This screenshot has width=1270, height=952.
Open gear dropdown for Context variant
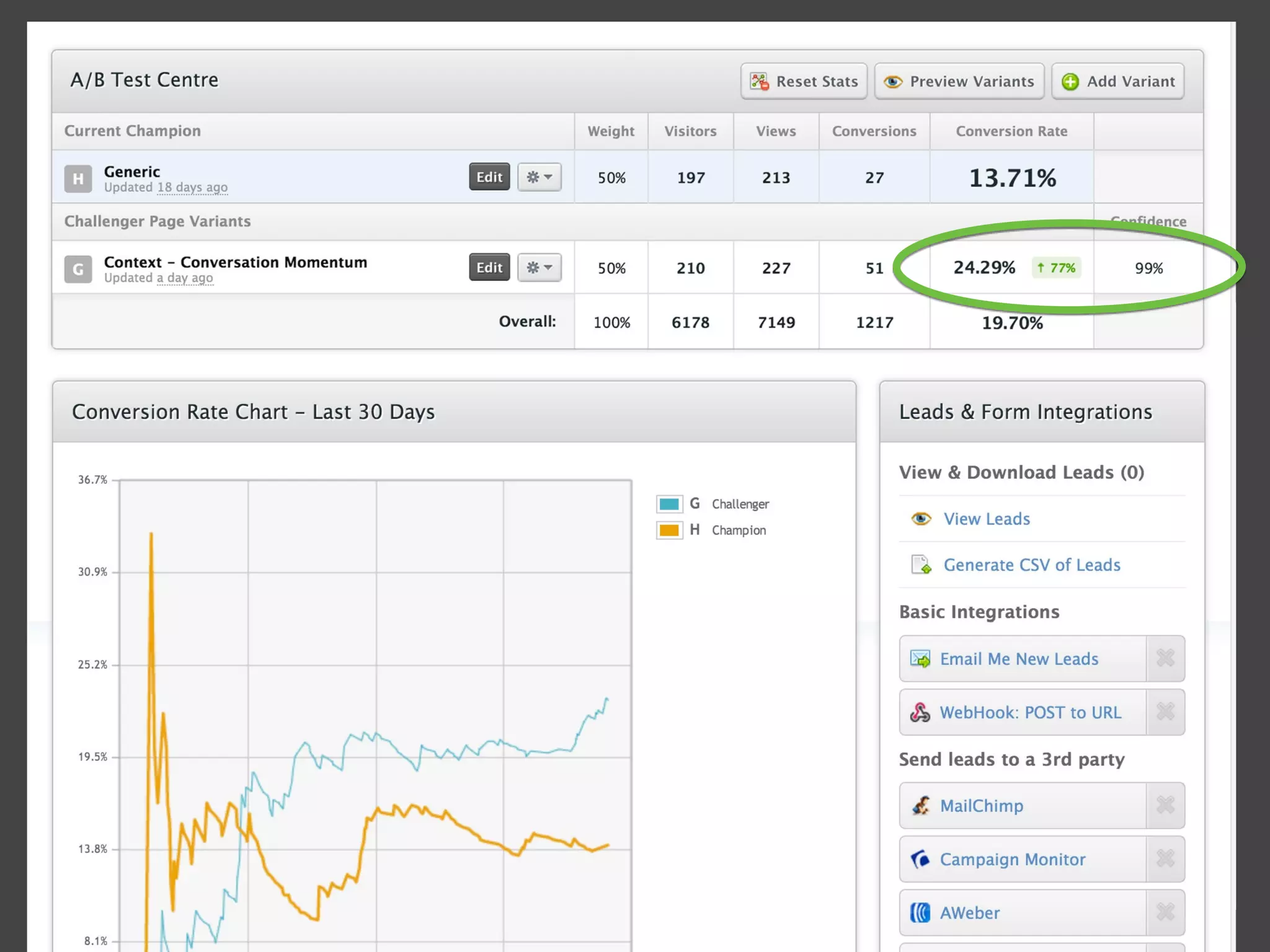(x=539, y=268)
